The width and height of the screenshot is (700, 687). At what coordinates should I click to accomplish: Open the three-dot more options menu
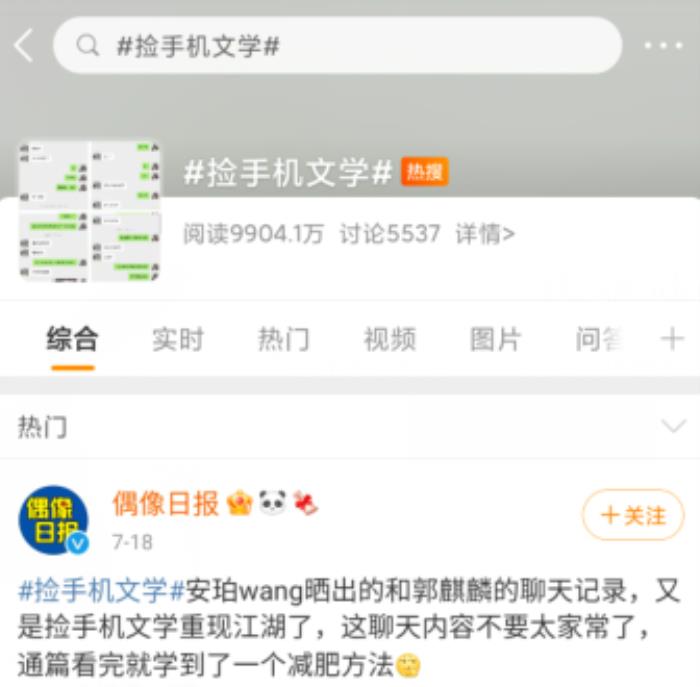[663, 45]
